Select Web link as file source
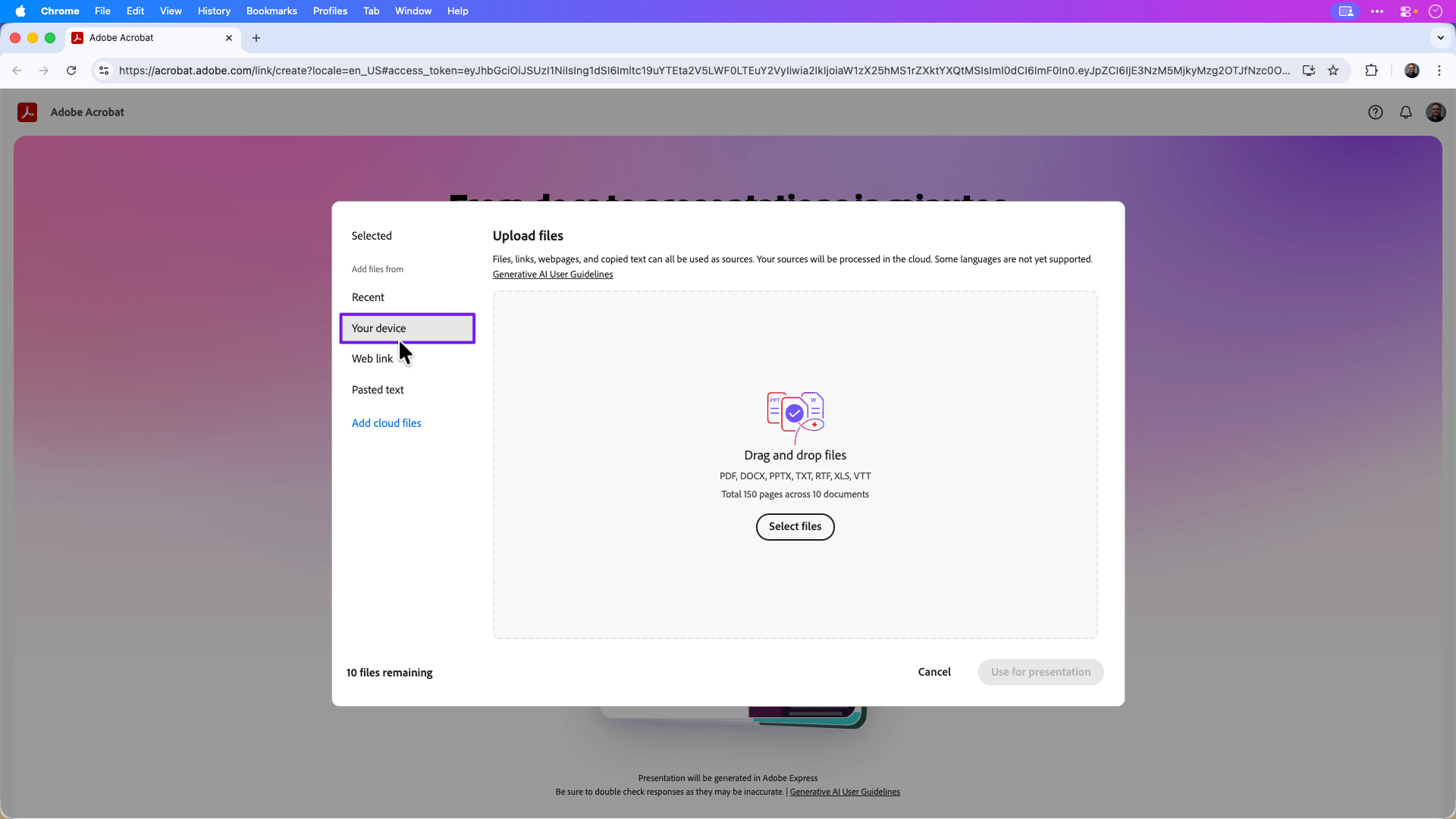This screenshot has height=819, width=1456. coord(372,359)
